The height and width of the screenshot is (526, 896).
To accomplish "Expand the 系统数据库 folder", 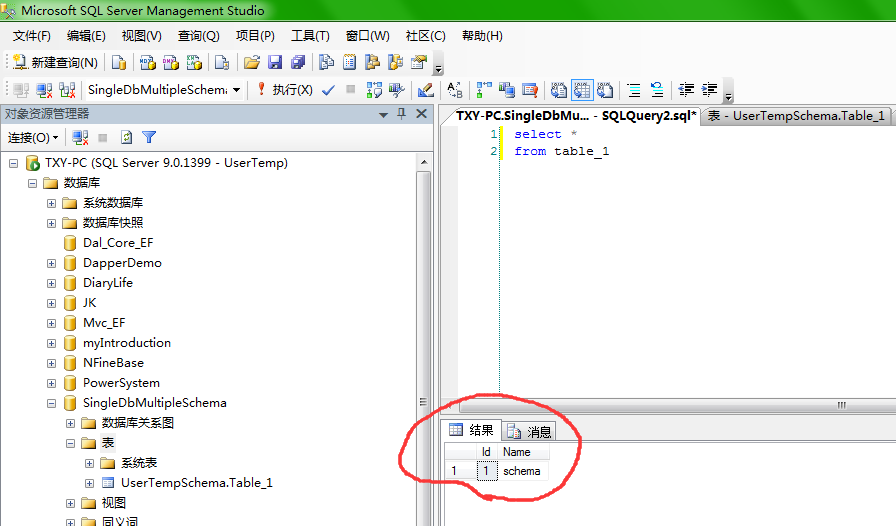I will tap(51, 204).
